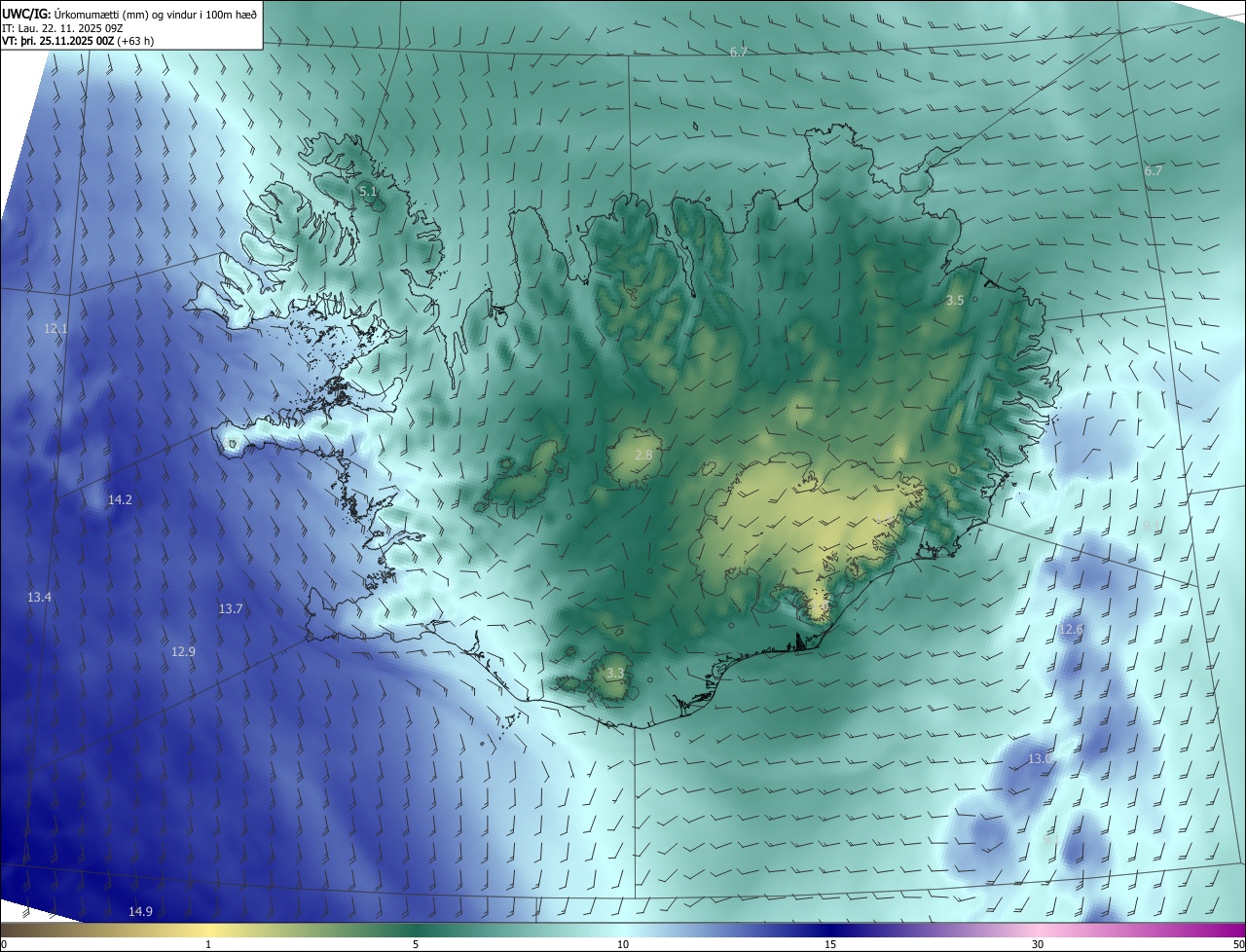Screen dimensions: 1246x952
Task: Select the 14.2 value on the map
Action: tap(120, 499)
